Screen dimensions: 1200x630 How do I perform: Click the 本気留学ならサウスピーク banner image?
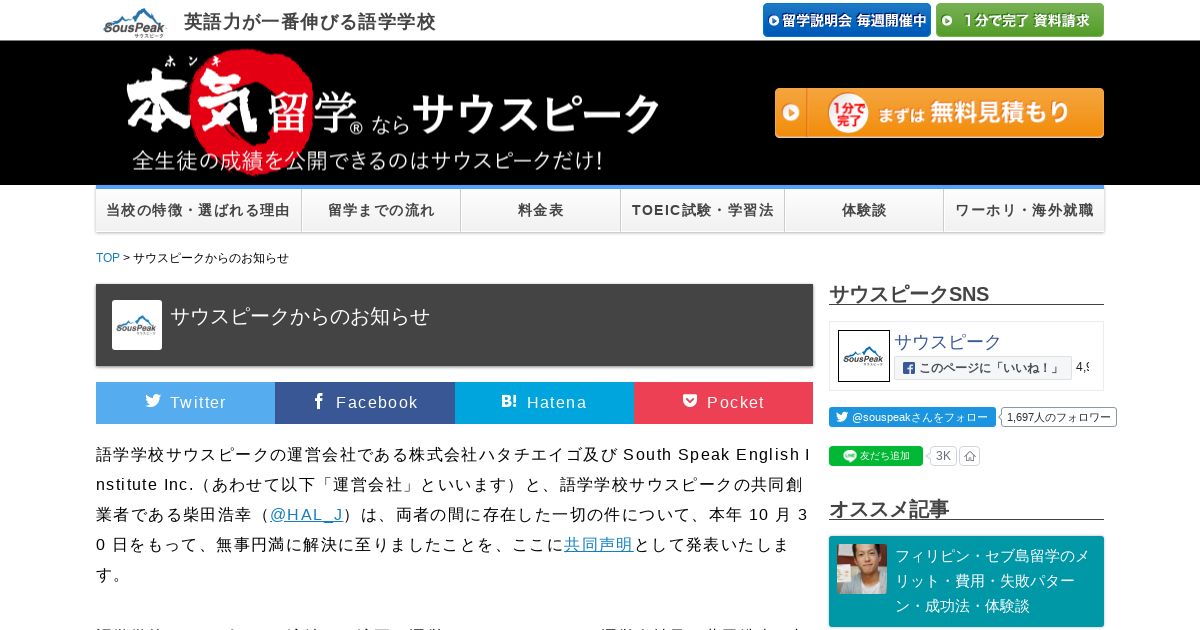point(393,113)
